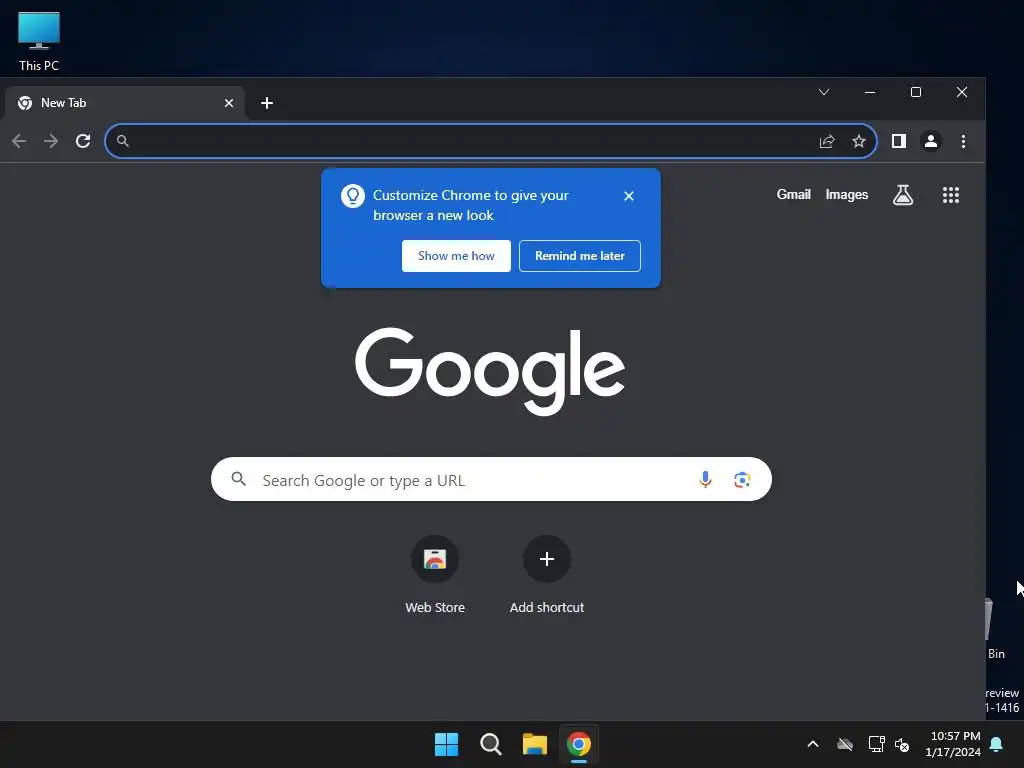
Task: Click the Search Google or type a URL box
Action: 491,479
